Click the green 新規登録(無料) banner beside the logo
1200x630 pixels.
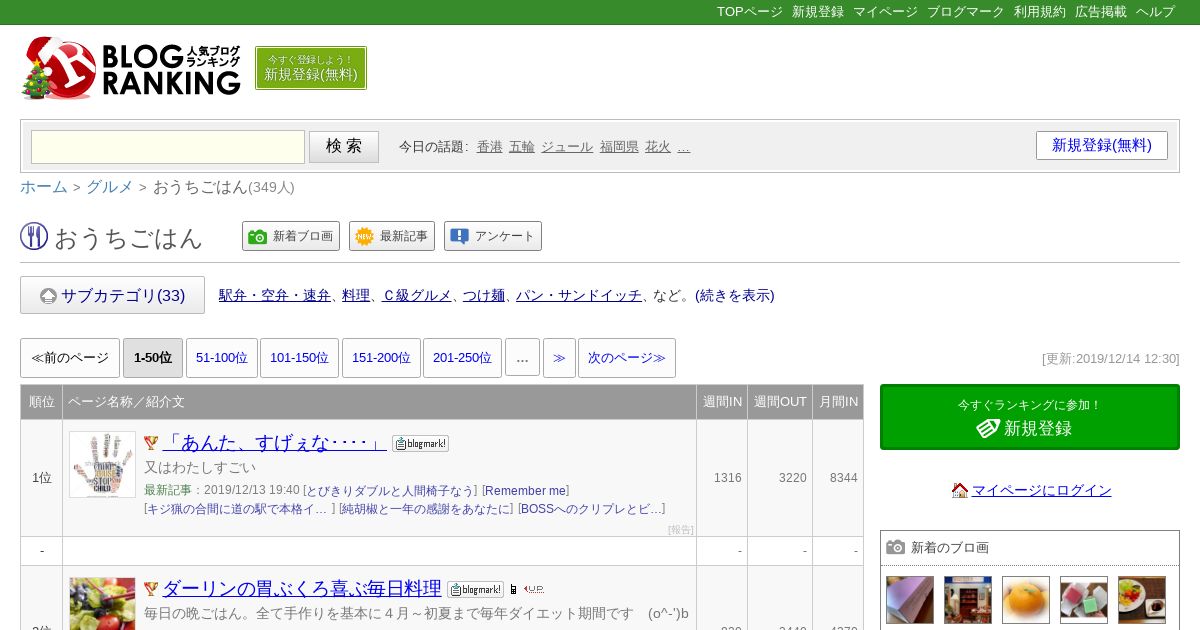[311, 68]
